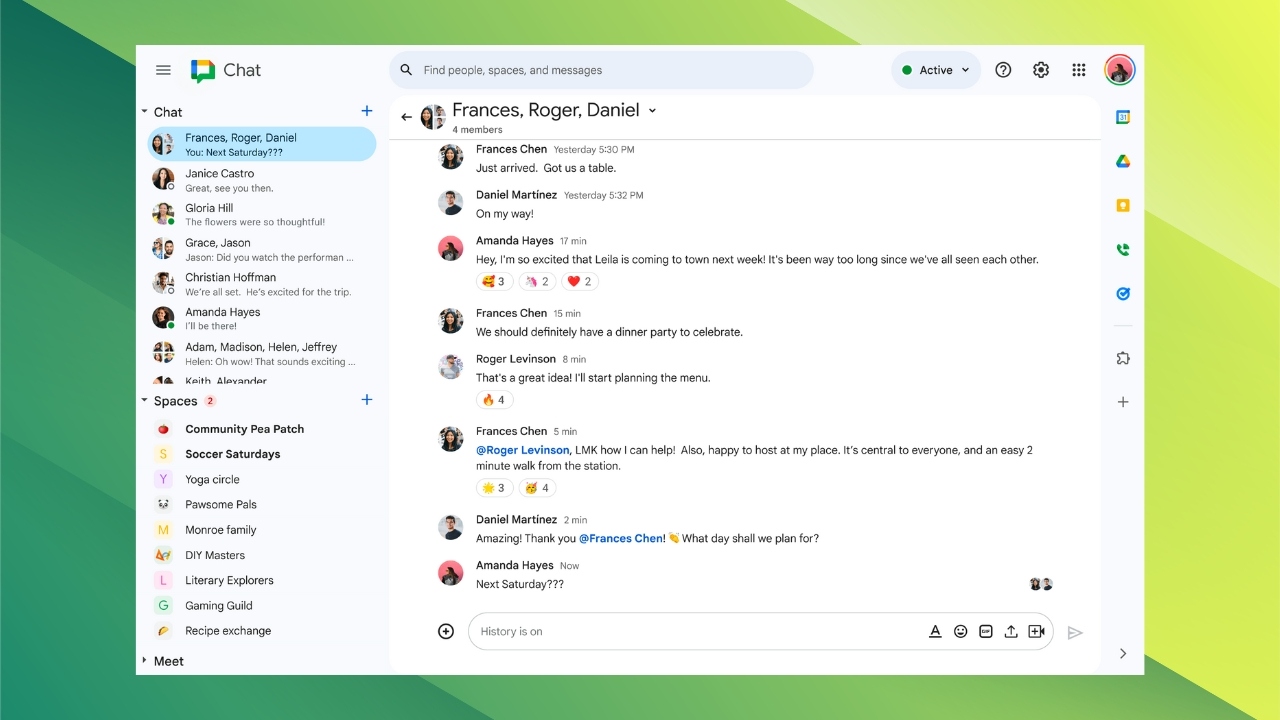Toggle the party face reaction with 4
The height and width of the screenshot is (720, 1280).
point(538,487)
